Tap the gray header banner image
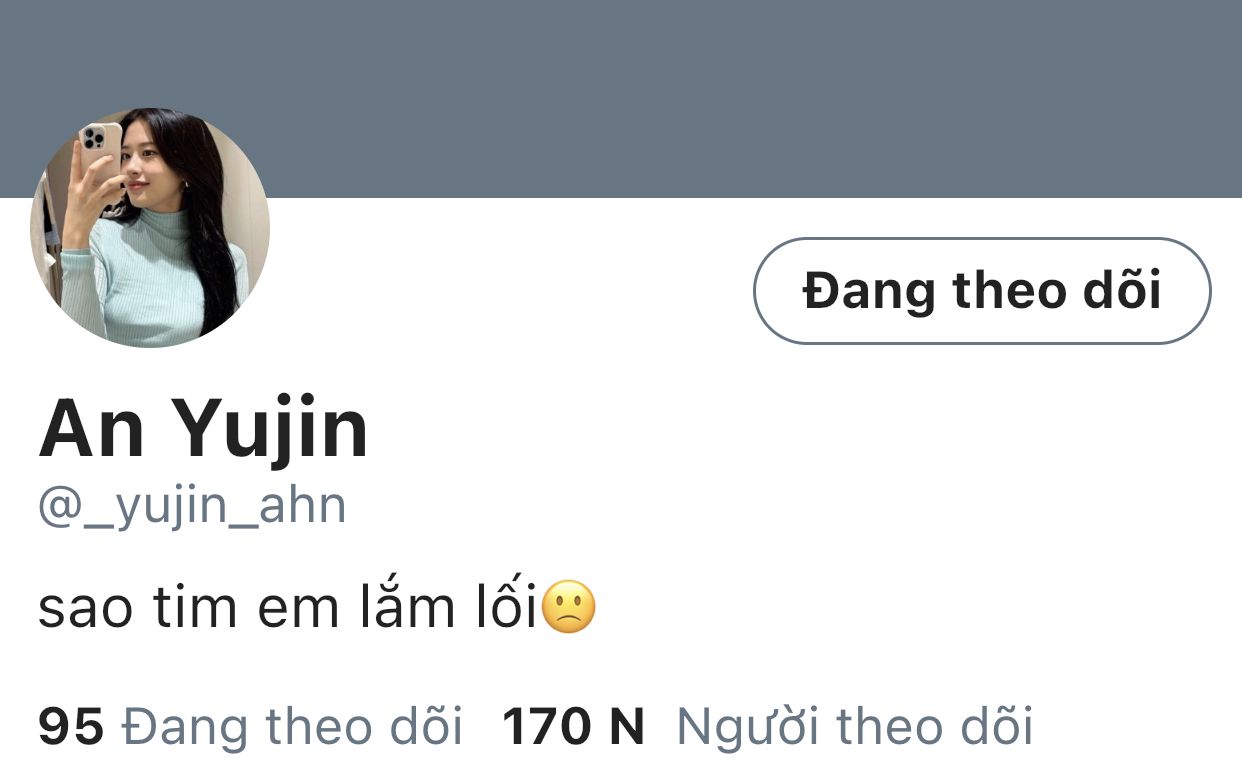This screenshot has height=765, width=1242. 621,99
